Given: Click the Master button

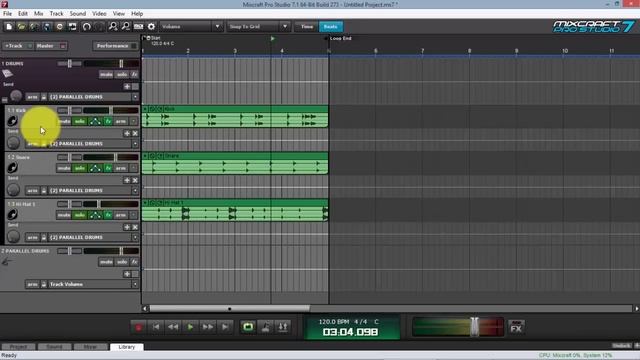Looking at the screenshot, I should (51, 46).
